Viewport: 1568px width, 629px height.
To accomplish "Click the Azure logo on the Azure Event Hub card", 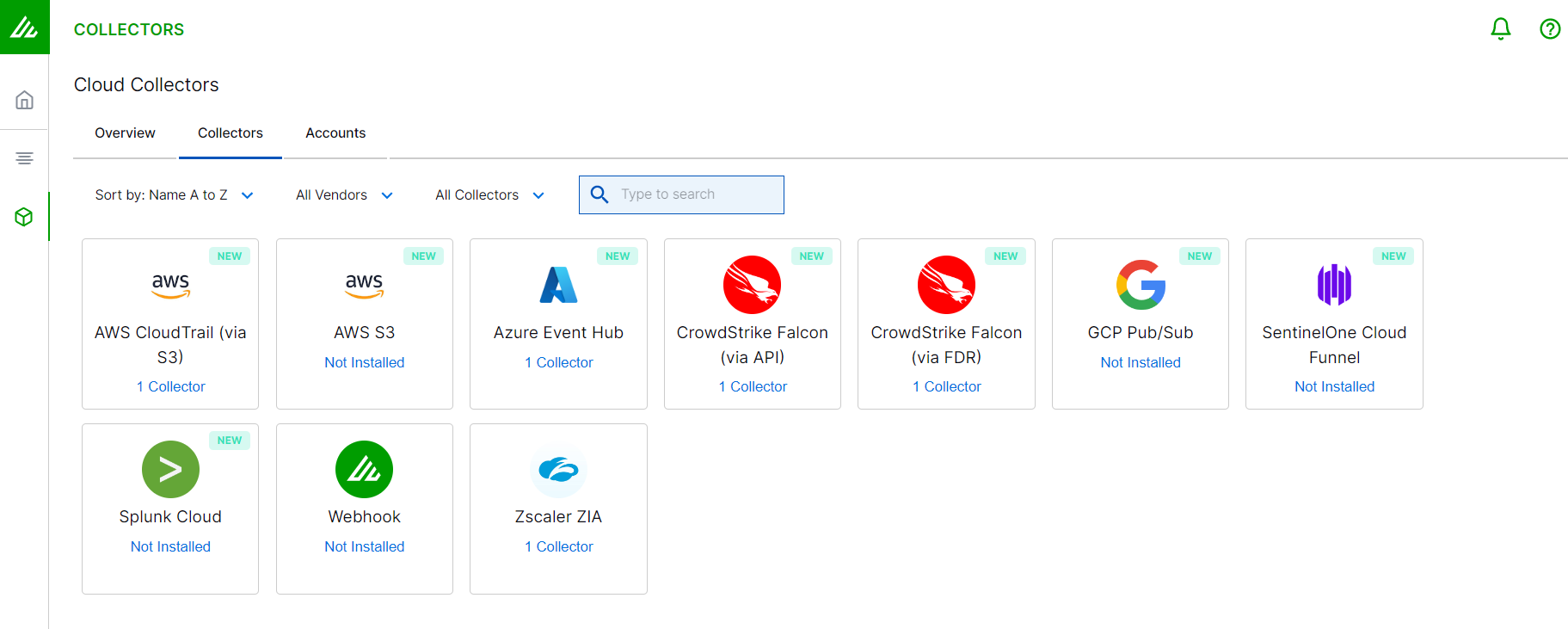I will click(x=558, y=285).
